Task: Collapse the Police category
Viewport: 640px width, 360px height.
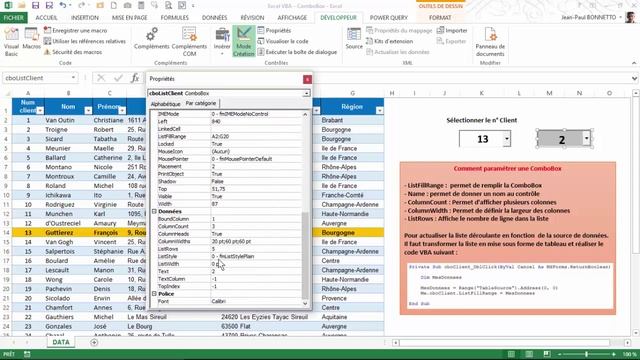Action: pyautogui.click(x=154, y=294)
